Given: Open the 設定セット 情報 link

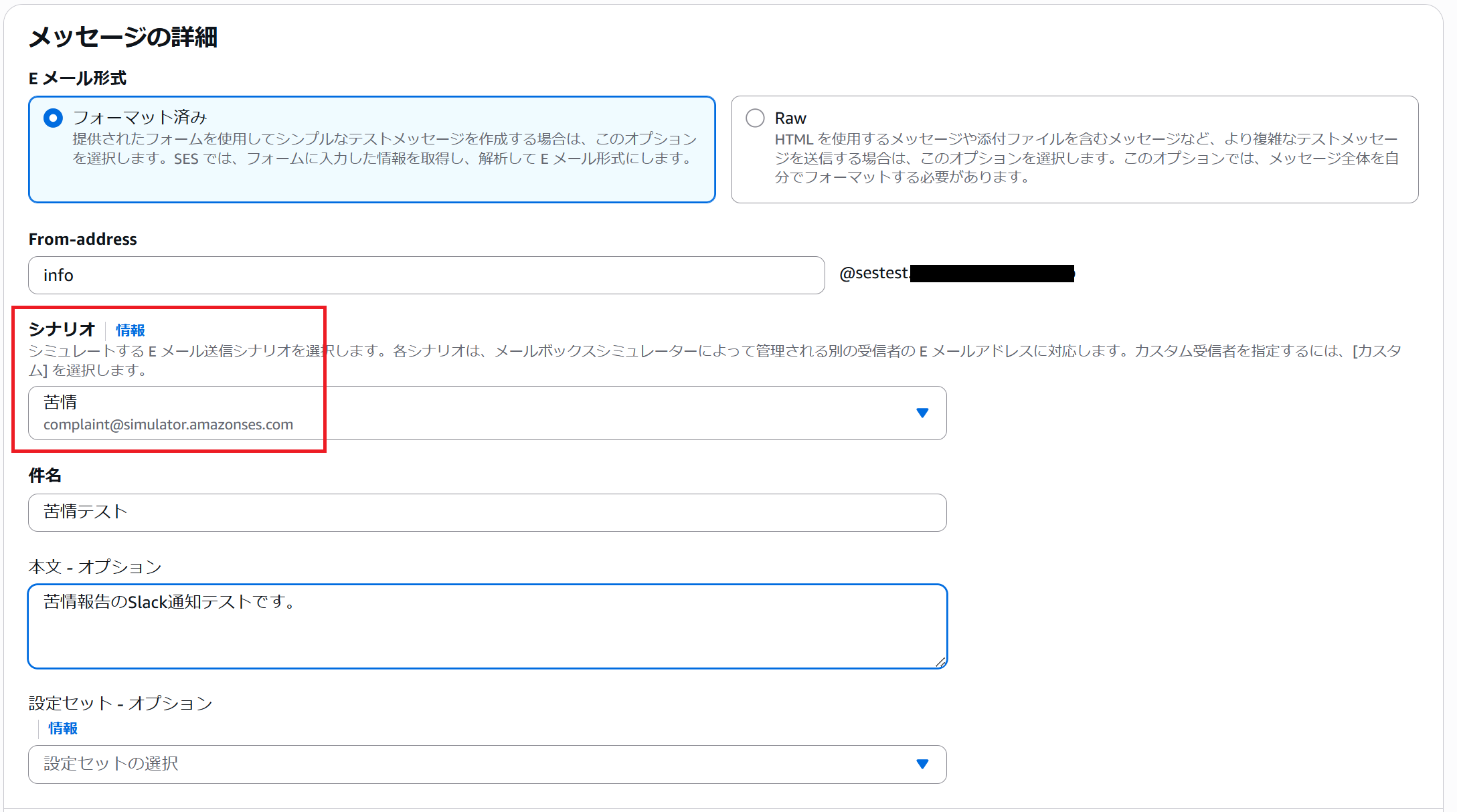Looking at the screenshot, I should (x=63, y=728).
